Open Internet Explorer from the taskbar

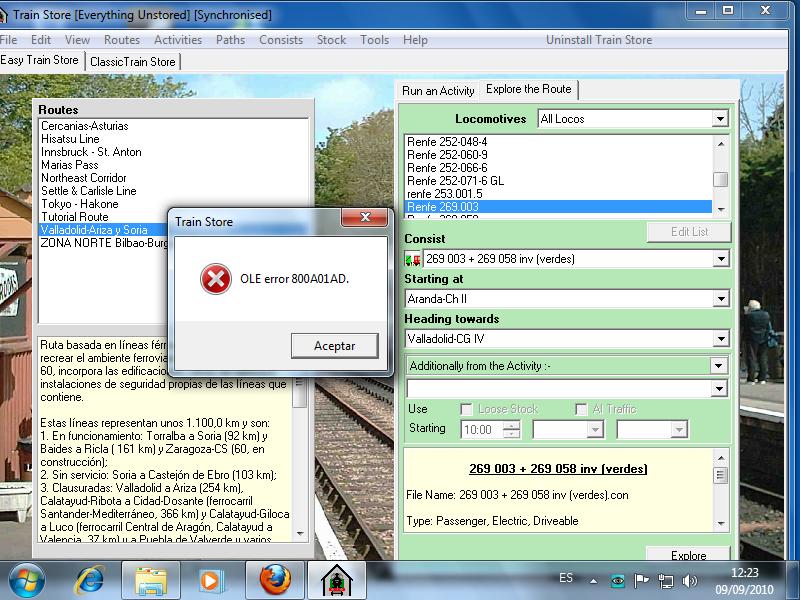[90, 580]
